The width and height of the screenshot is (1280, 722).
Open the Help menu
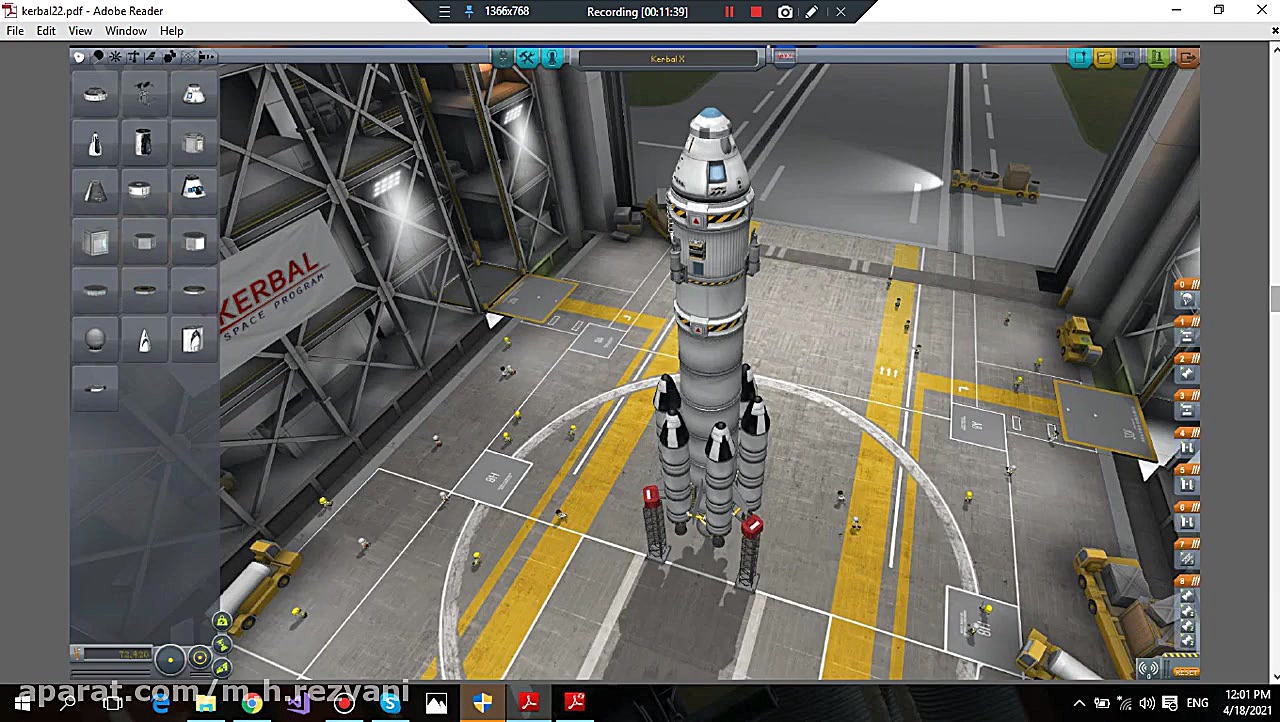172,31
